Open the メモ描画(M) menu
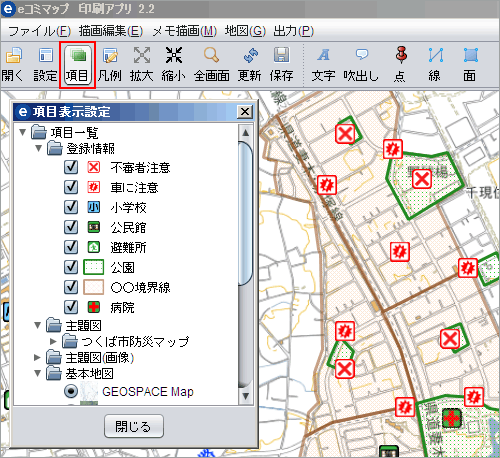The height and width of the screenshot is (458, 500). (x=185, y=31)
